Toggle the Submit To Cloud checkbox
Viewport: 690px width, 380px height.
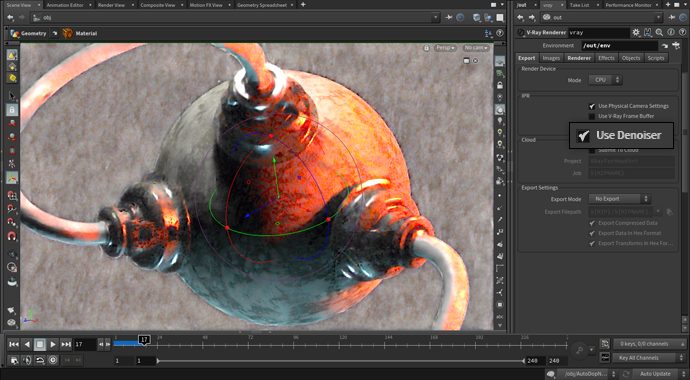(592, 150)
